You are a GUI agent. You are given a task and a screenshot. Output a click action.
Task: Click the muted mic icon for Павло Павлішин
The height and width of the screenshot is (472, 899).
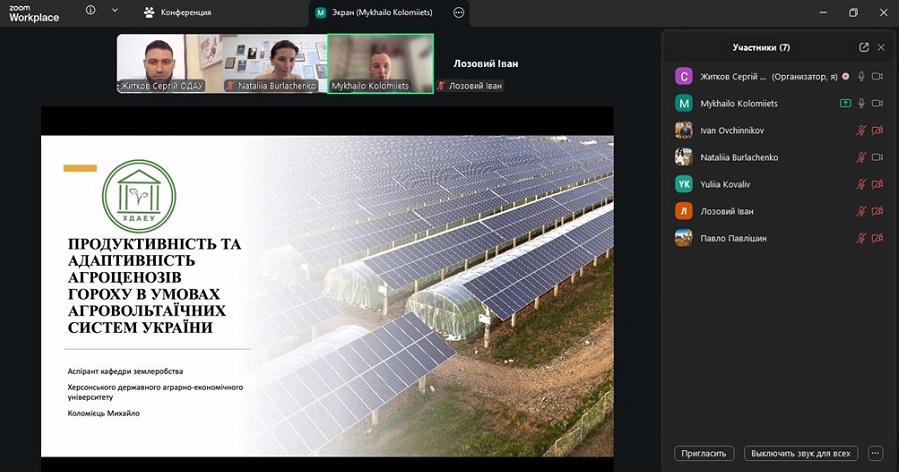pyautogui.click(x=861, y=238)
